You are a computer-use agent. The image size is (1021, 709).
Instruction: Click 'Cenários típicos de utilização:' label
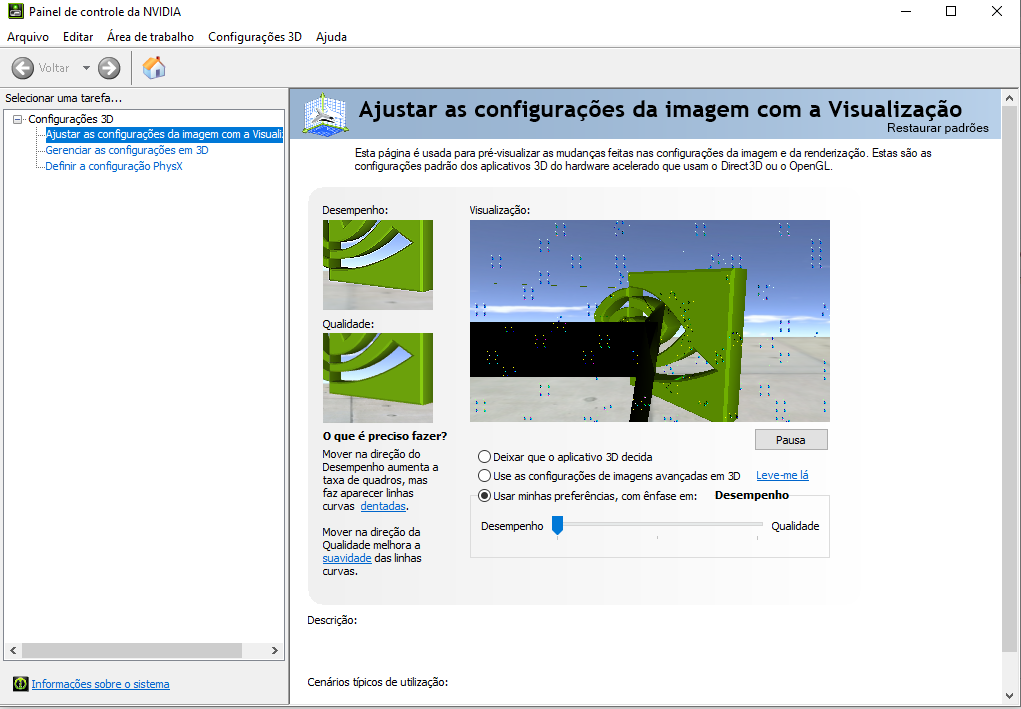pos(378,682)
